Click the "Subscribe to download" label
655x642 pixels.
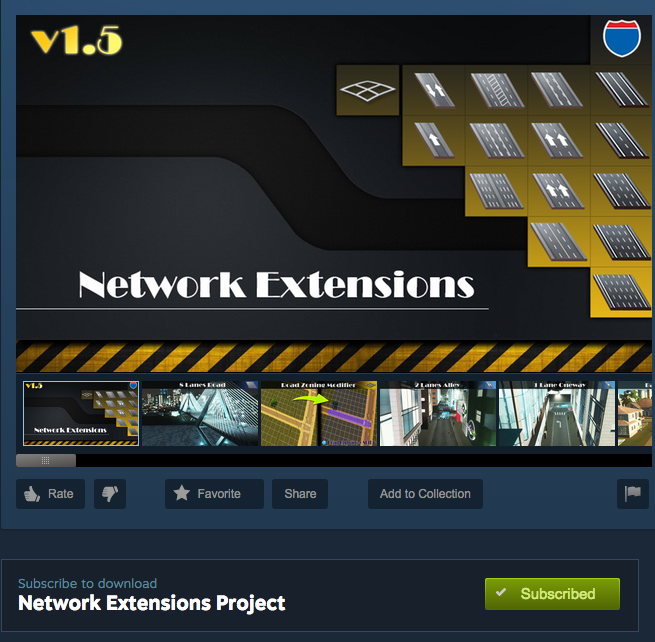tap(88, 583)
